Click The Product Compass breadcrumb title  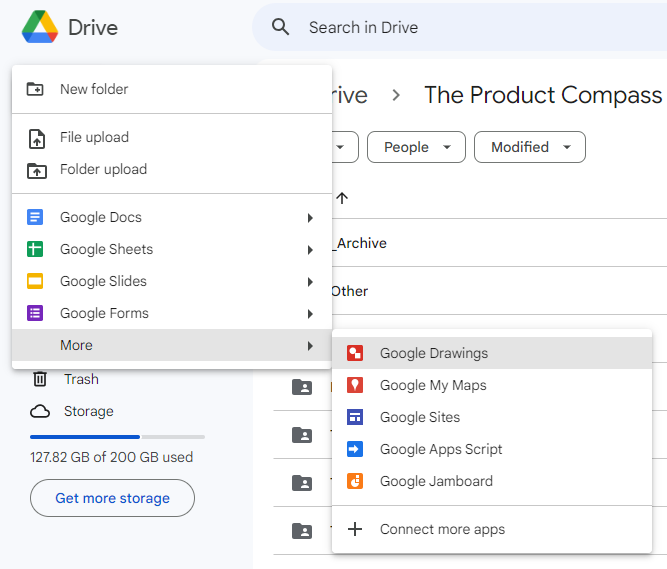pyautogui.click(x=543, y=95)
